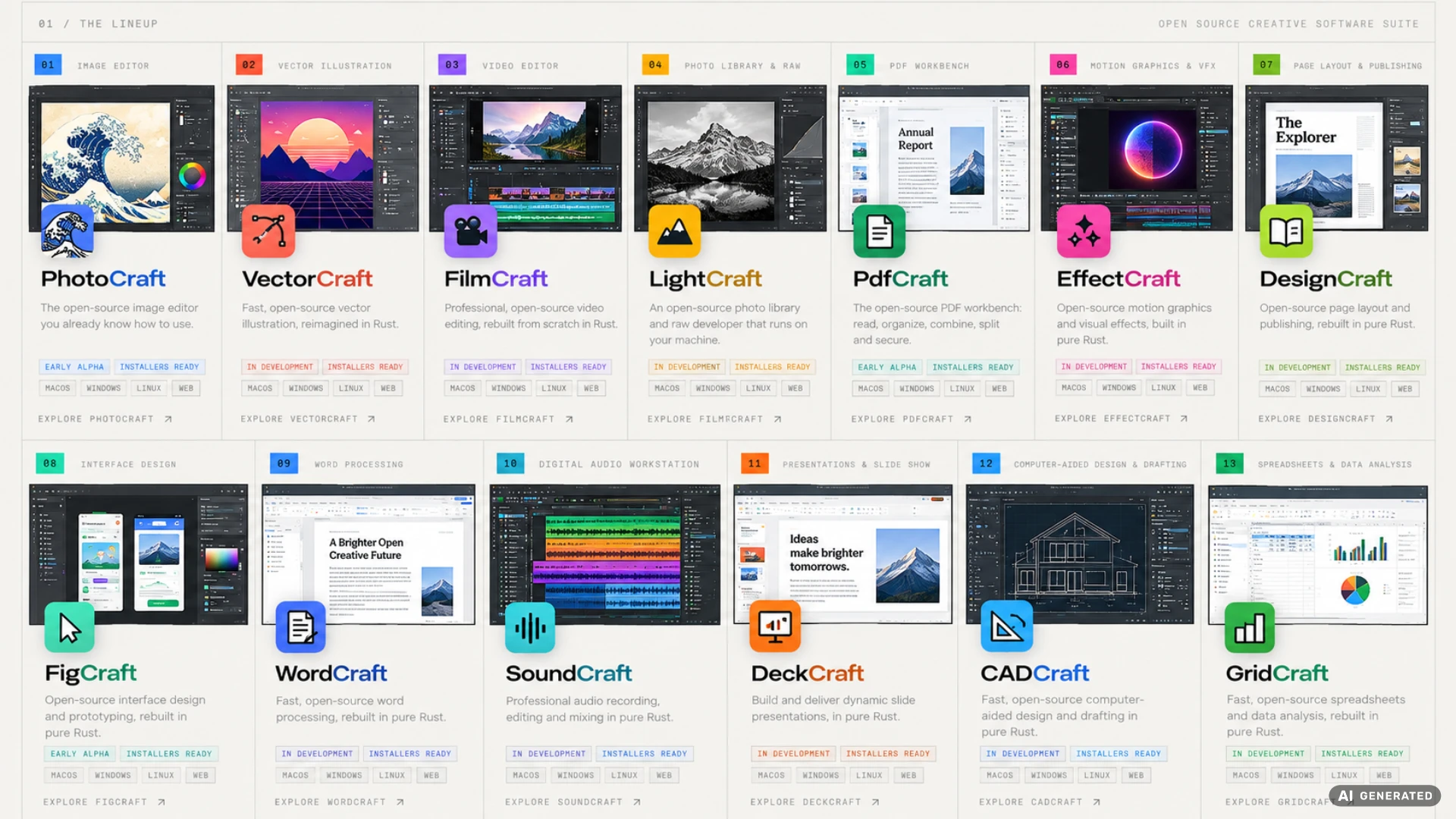Select the Linux tag under PhotoCraft
Viewport: 1456px width, 819px height.
click(149, 388)
